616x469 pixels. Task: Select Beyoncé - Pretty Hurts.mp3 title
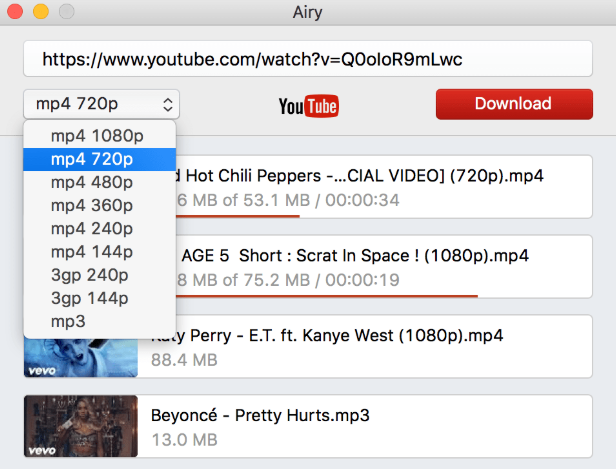tap(260, 416)
